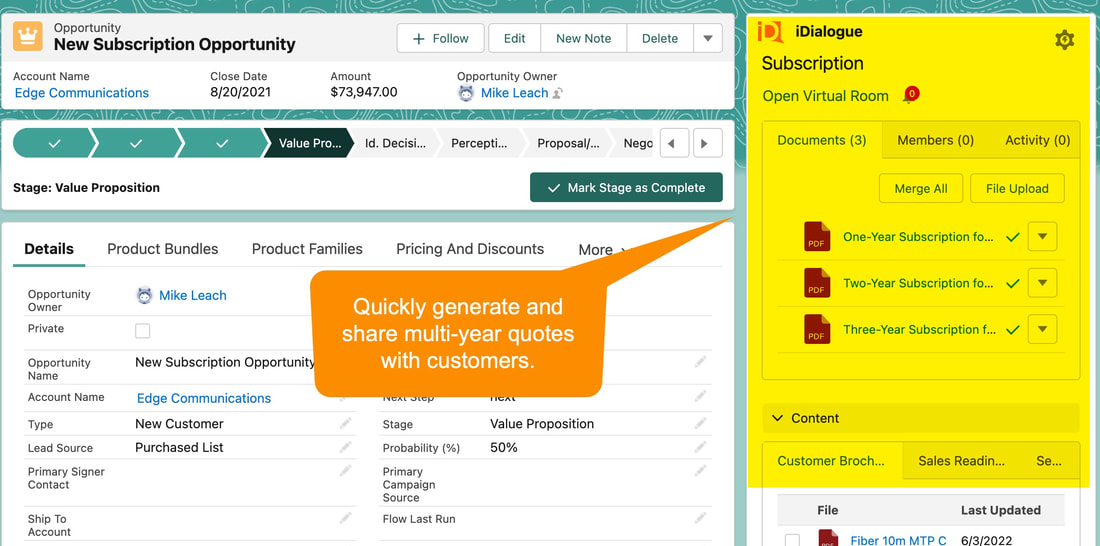This screenshot has width=1100, height=546.
Task: Open Sales Reading content tab
Action: coord(961,461)
